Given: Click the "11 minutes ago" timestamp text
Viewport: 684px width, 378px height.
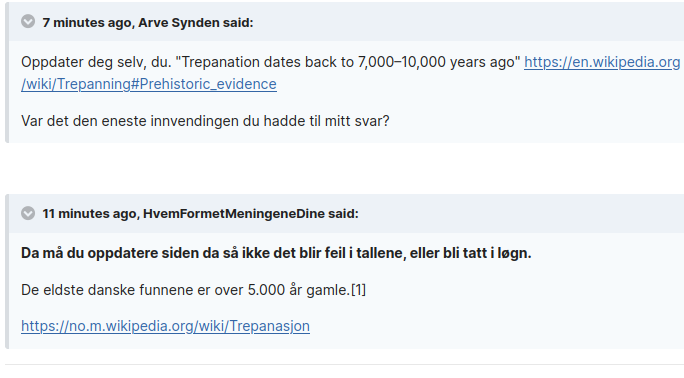Looking at the screenshot, I should tap(89, 214).
